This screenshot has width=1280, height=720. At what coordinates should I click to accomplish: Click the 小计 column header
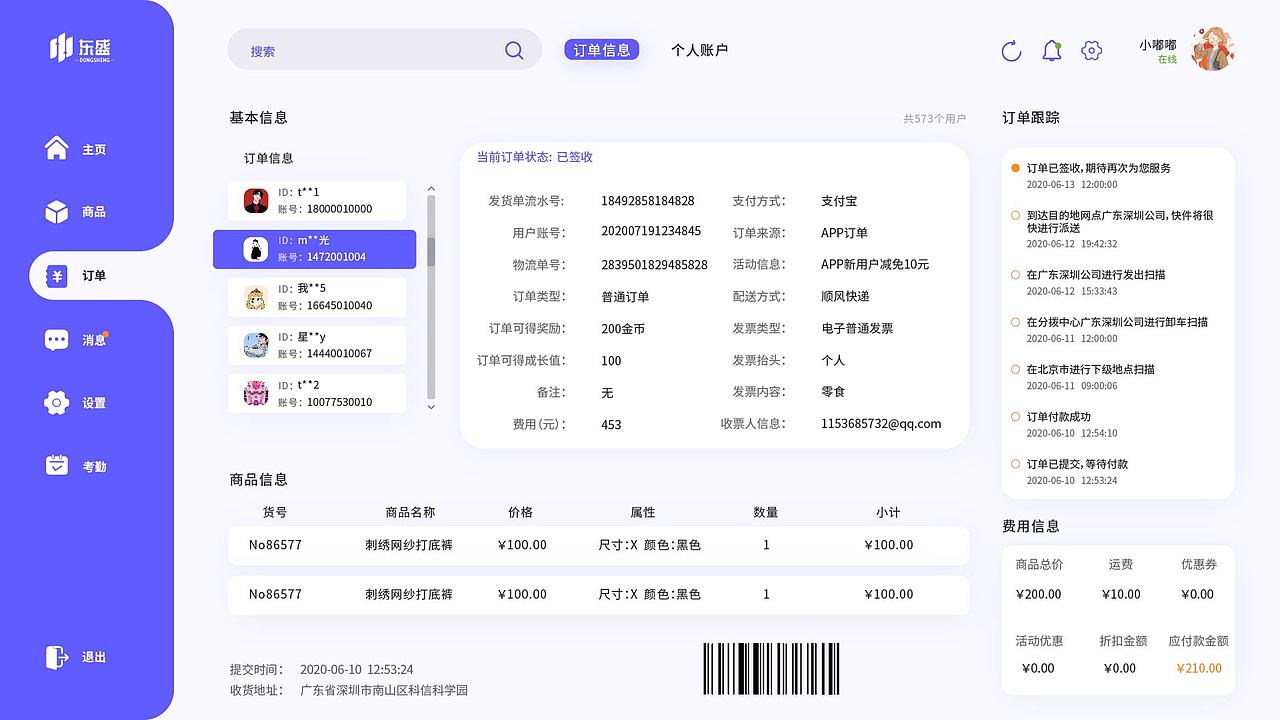click(x=888, y=512)
